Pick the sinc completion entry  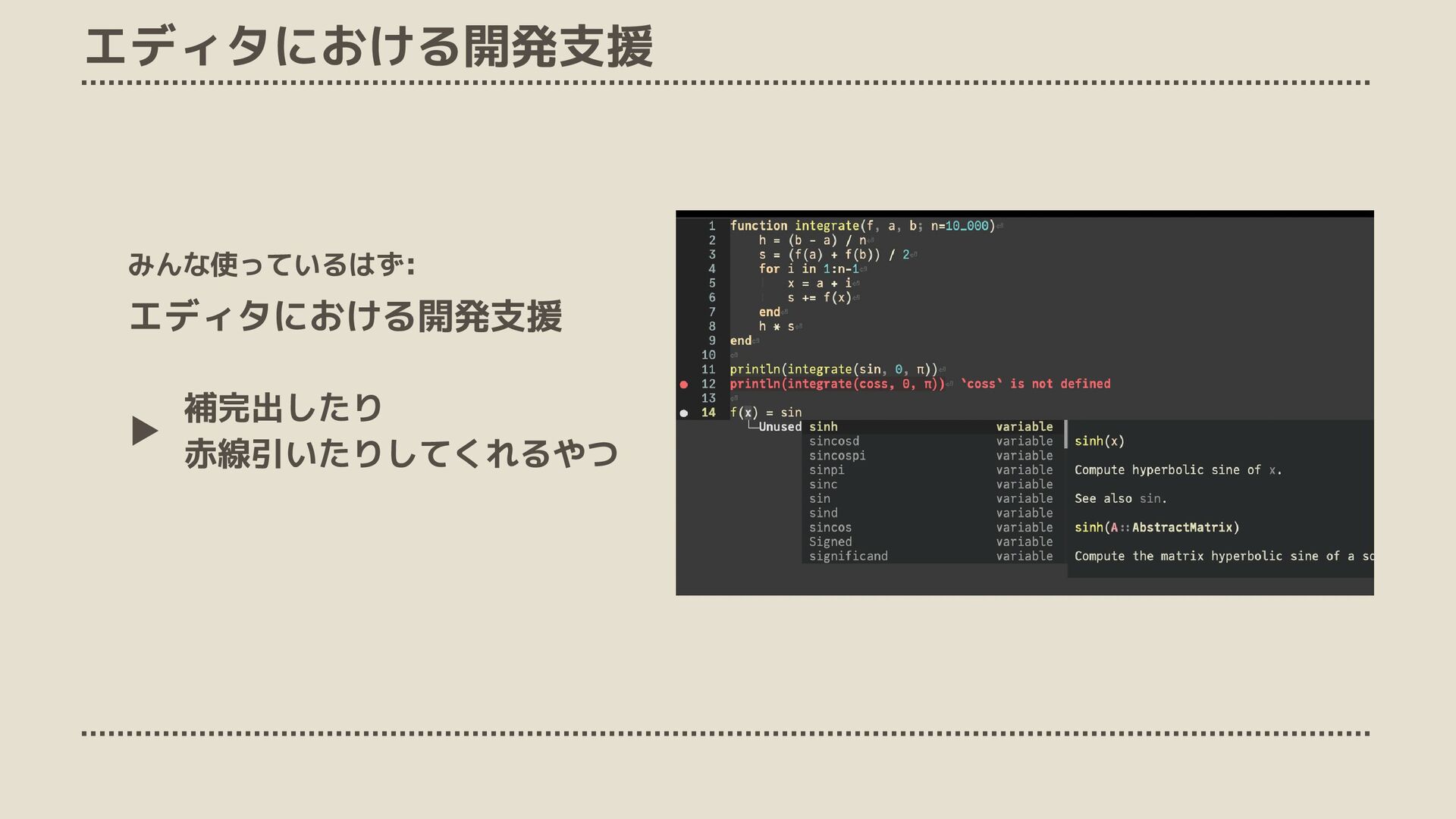823,485
